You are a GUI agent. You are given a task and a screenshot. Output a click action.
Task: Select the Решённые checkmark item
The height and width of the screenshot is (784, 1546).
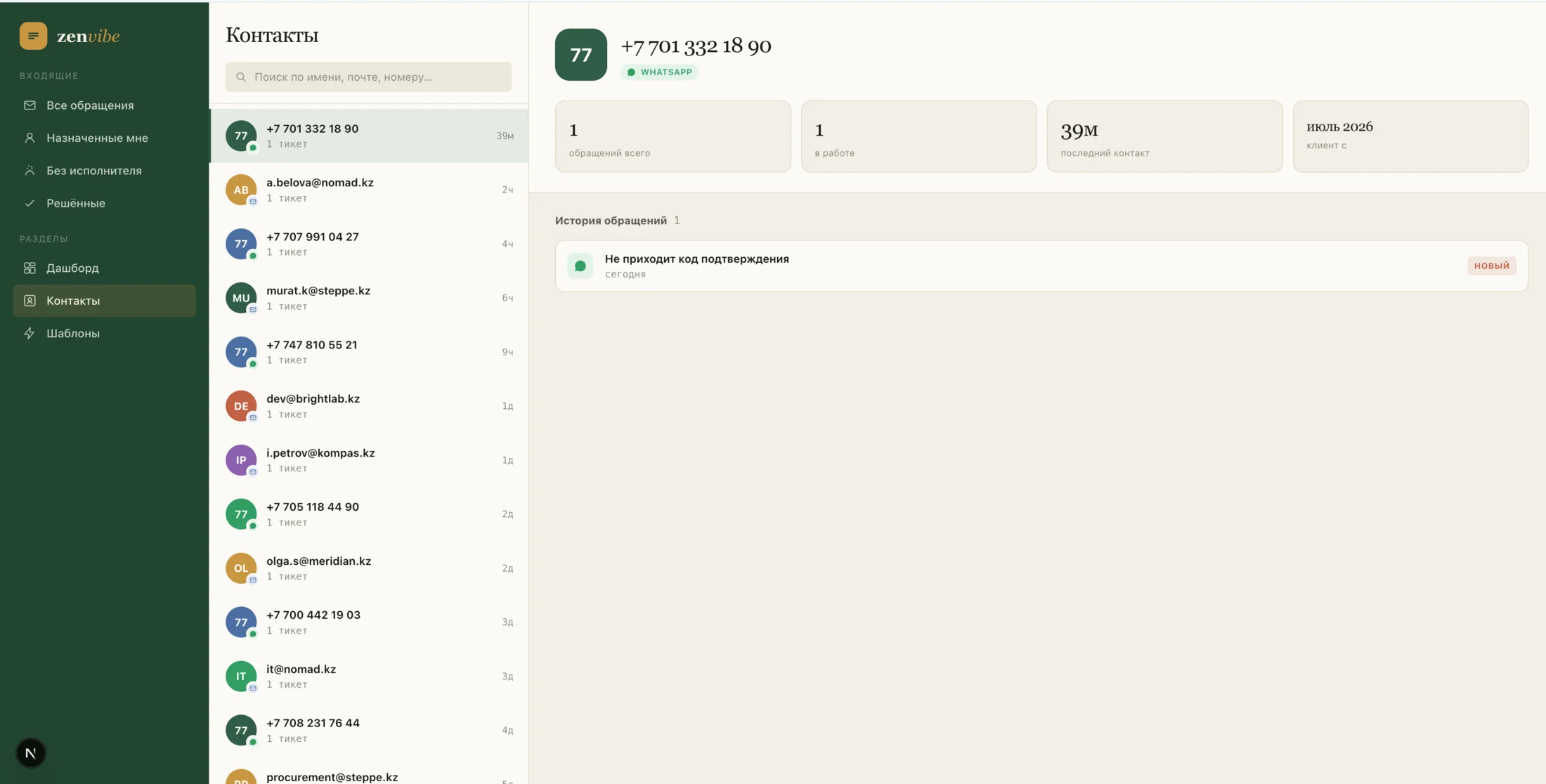104,203
